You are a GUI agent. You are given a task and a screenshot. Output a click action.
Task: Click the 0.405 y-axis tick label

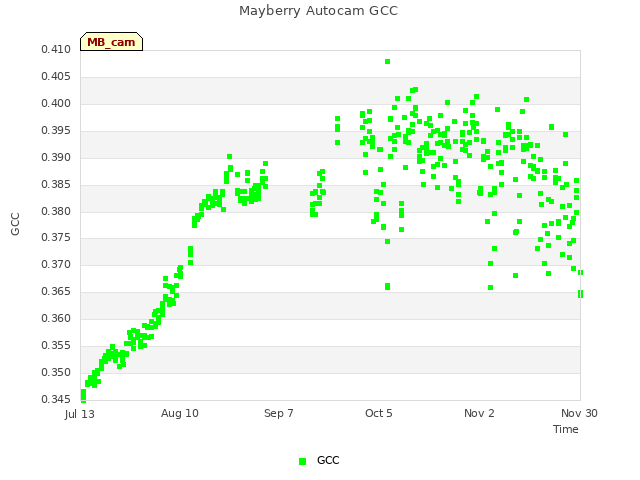click(x=56, y=76)
